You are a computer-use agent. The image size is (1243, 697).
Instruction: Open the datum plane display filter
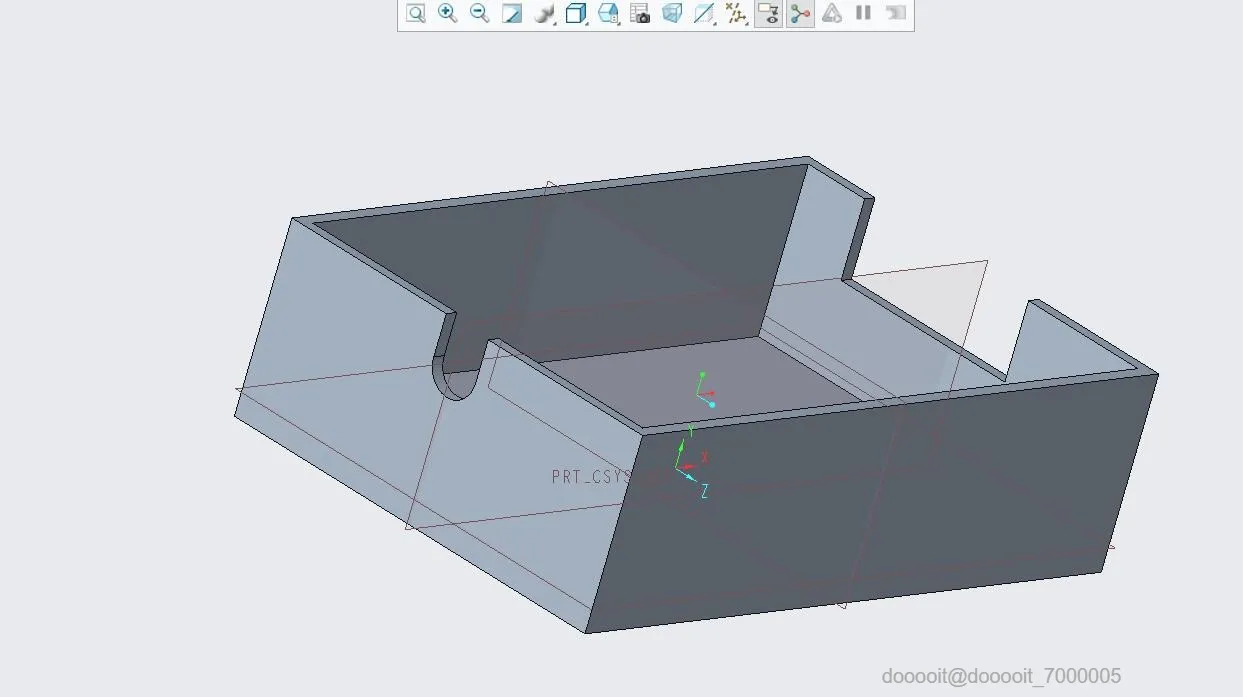tap(704, 14)
